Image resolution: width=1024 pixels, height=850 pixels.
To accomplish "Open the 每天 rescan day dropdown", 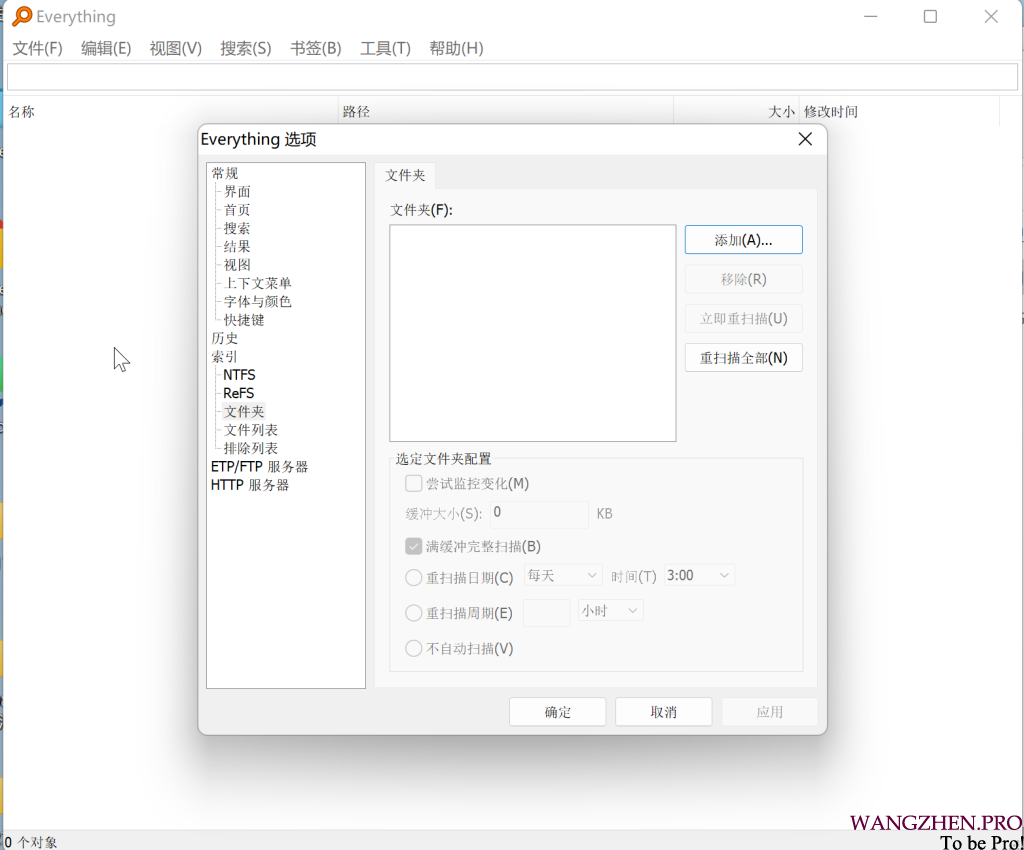I will [x=563, y=576].
